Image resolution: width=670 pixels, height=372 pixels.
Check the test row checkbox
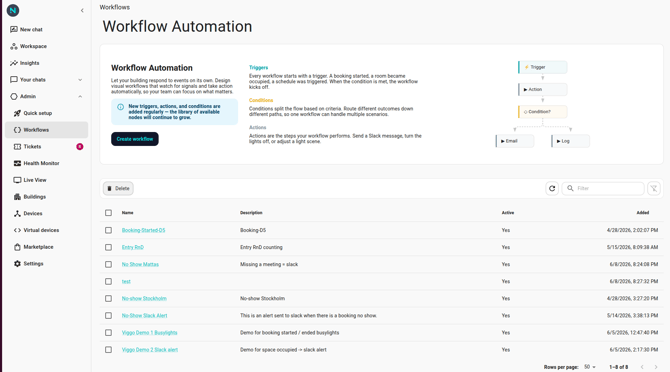(x=109, y=281)
